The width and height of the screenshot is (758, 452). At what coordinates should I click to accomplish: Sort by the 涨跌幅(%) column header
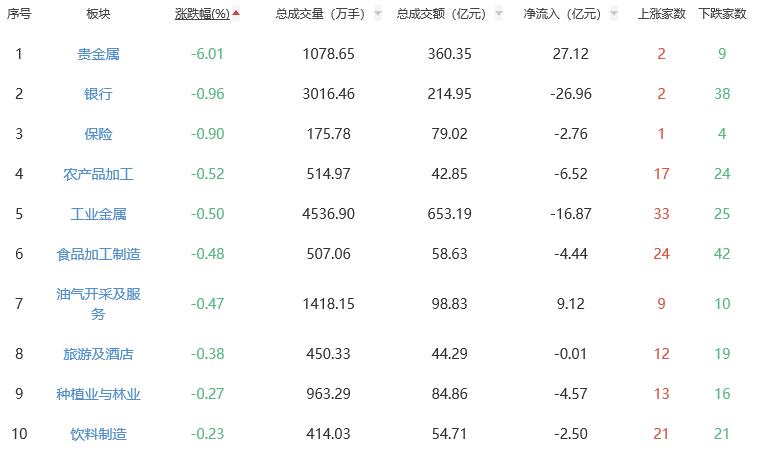[x=201, y=14]
